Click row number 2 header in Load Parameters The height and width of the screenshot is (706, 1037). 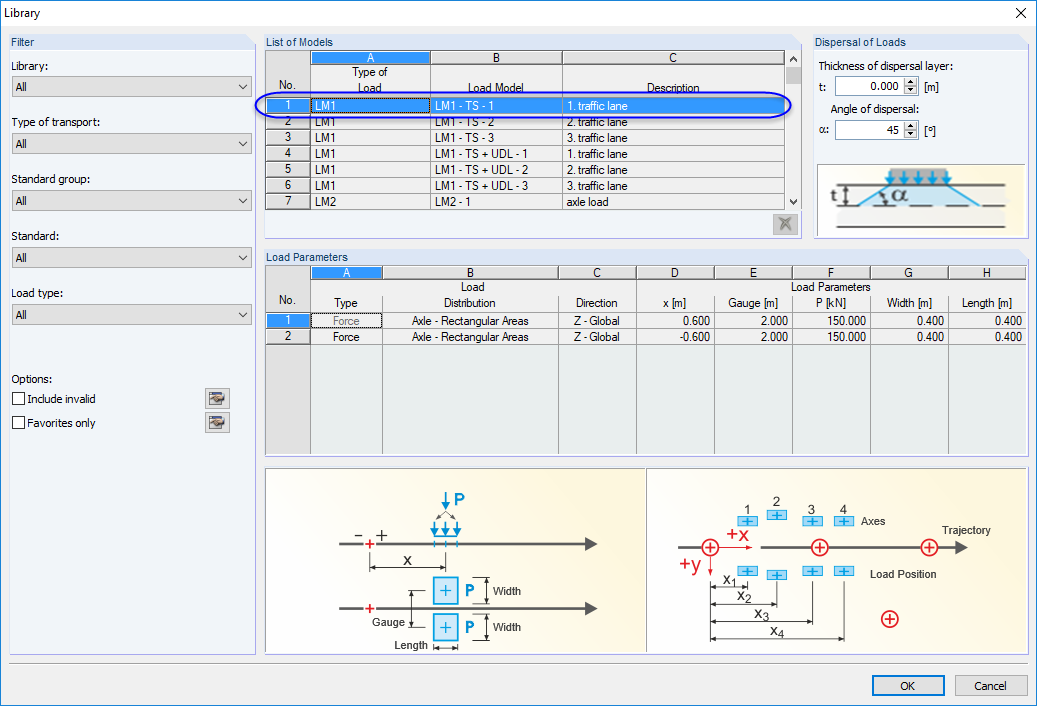(288, 336)
